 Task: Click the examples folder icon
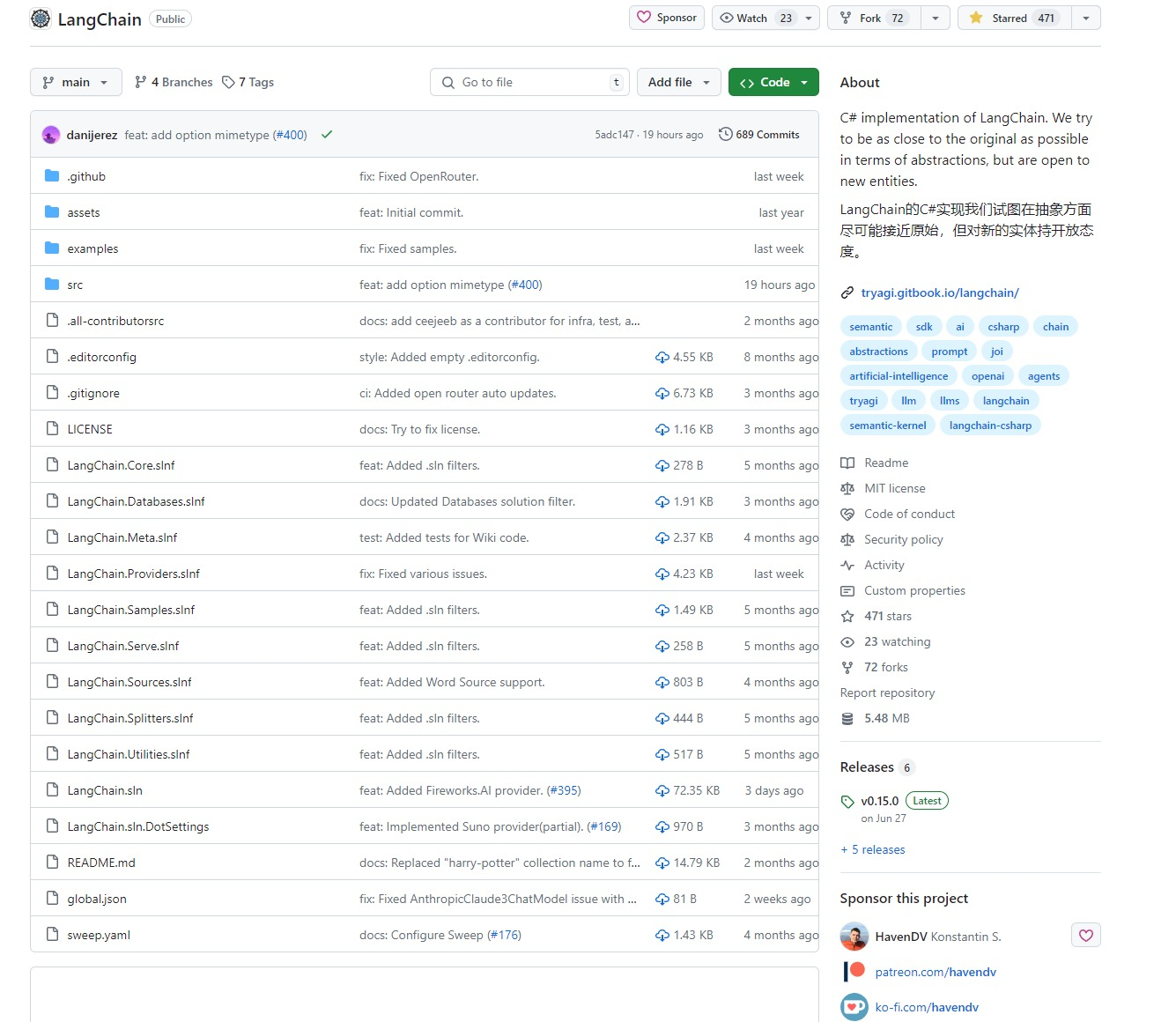click(52, 248)
